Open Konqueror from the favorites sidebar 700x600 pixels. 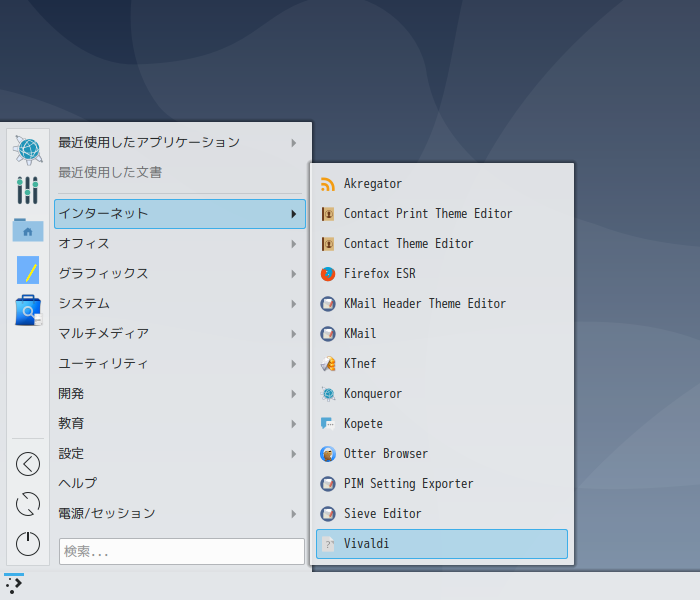point(28,150)
